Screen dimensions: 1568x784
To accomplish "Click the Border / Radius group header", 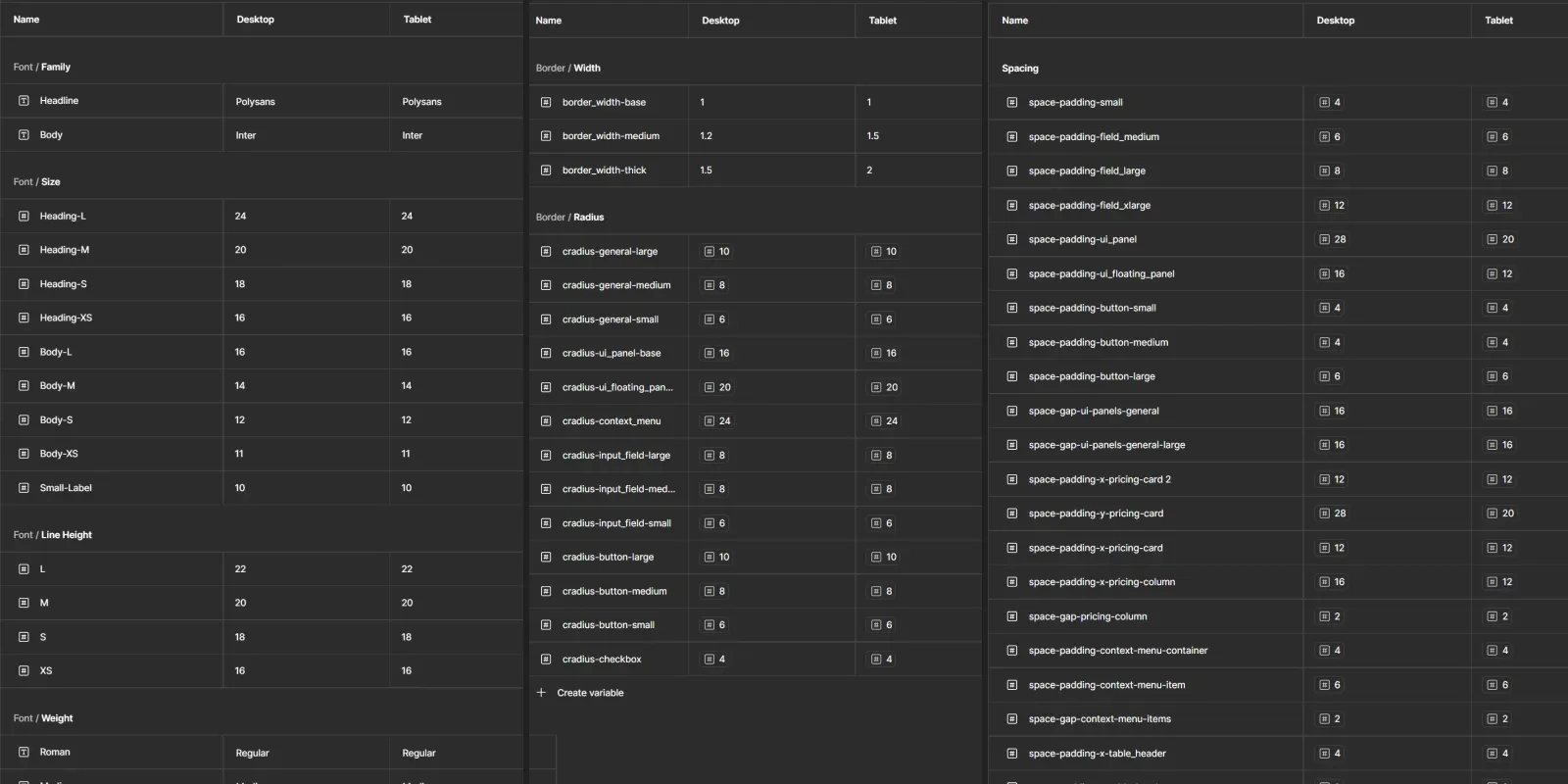I will pos(569,218).
